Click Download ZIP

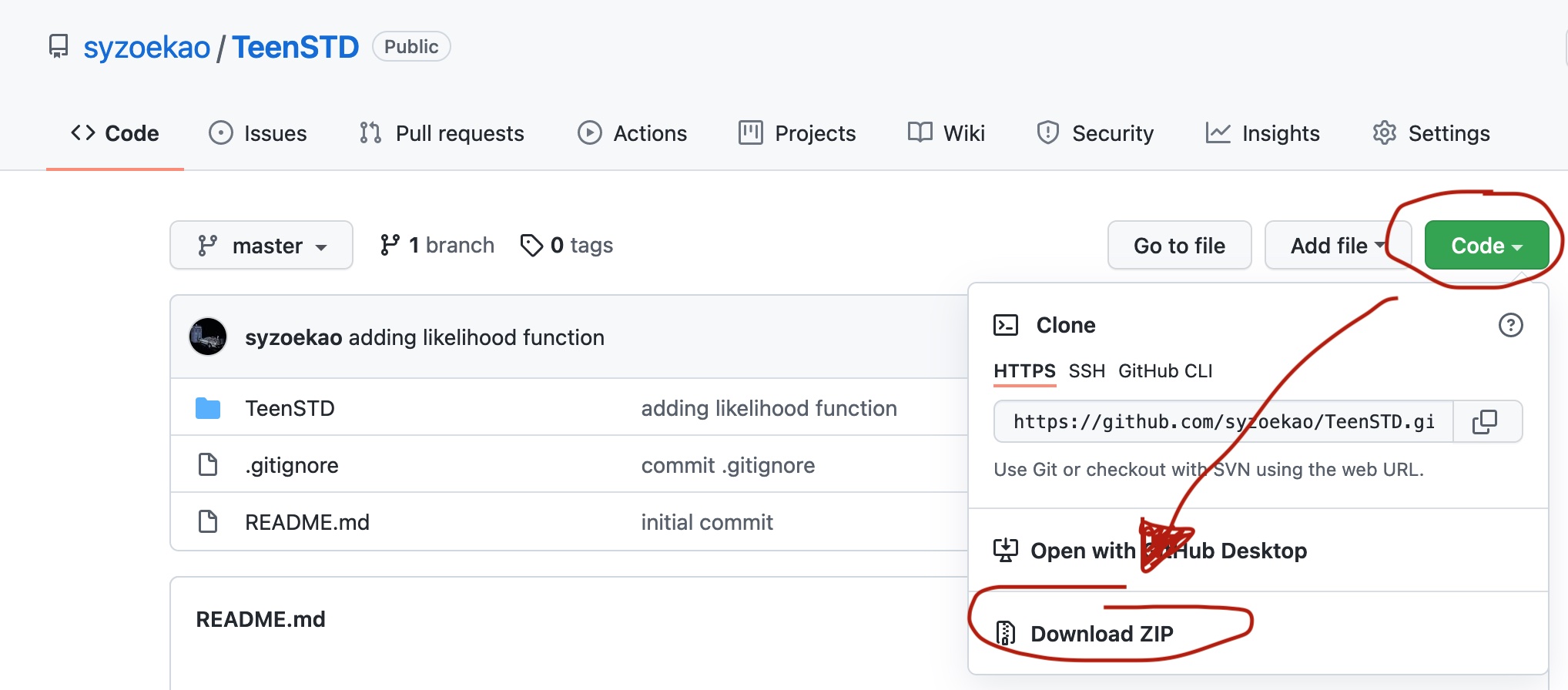point(1258,633)
